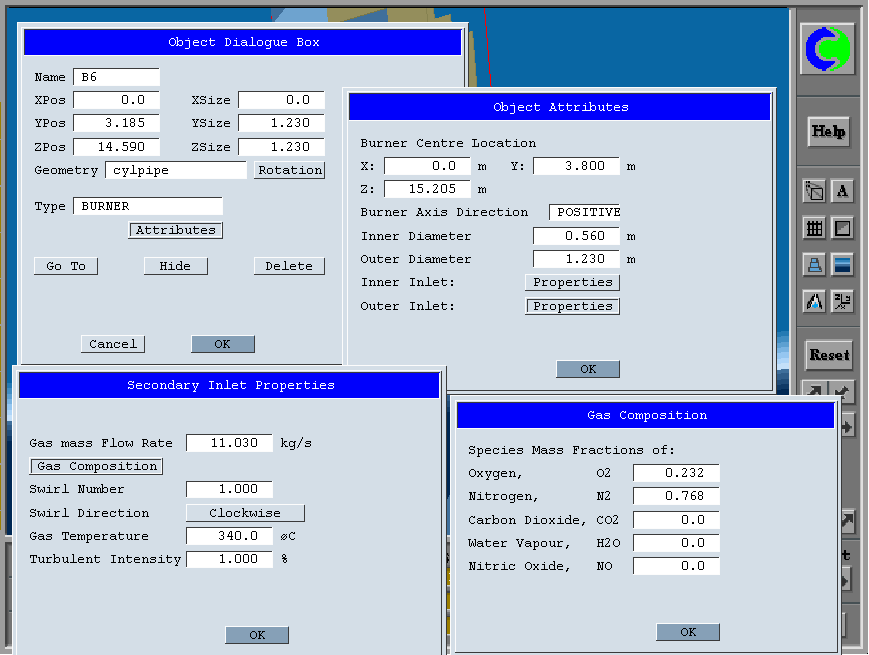Viewport: 869px width, 655px height.
Task: Toggle Swirl Direction Clockwise button
Action: coord(245,513)
